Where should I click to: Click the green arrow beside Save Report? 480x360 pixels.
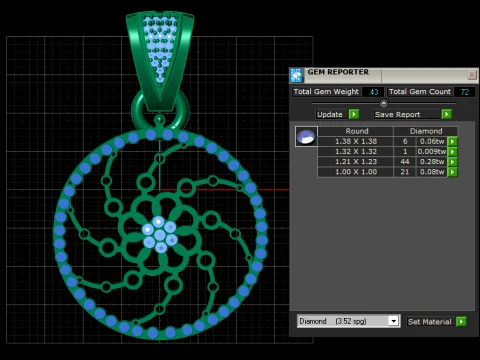[447, 114]
